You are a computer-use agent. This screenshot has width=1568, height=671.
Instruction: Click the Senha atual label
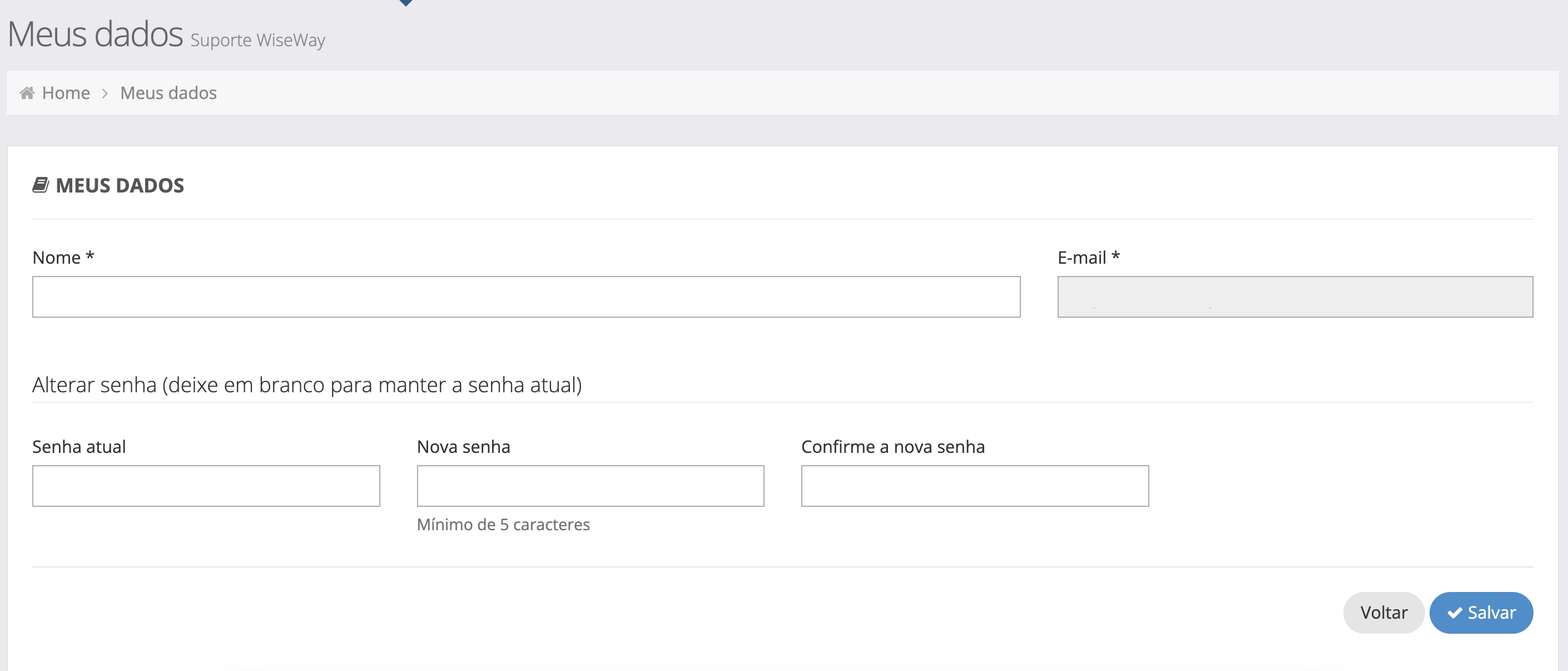coord(78,446)
